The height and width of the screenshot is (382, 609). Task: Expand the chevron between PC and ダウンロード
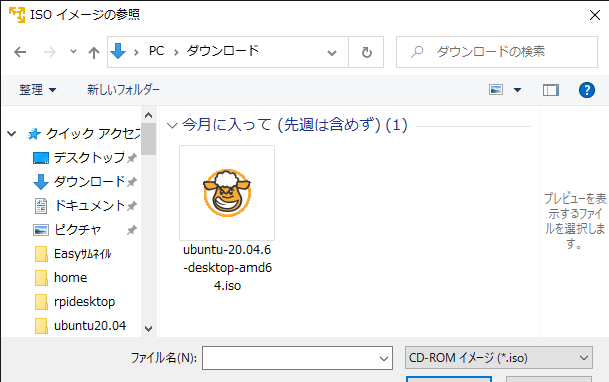tap(176, 52)
